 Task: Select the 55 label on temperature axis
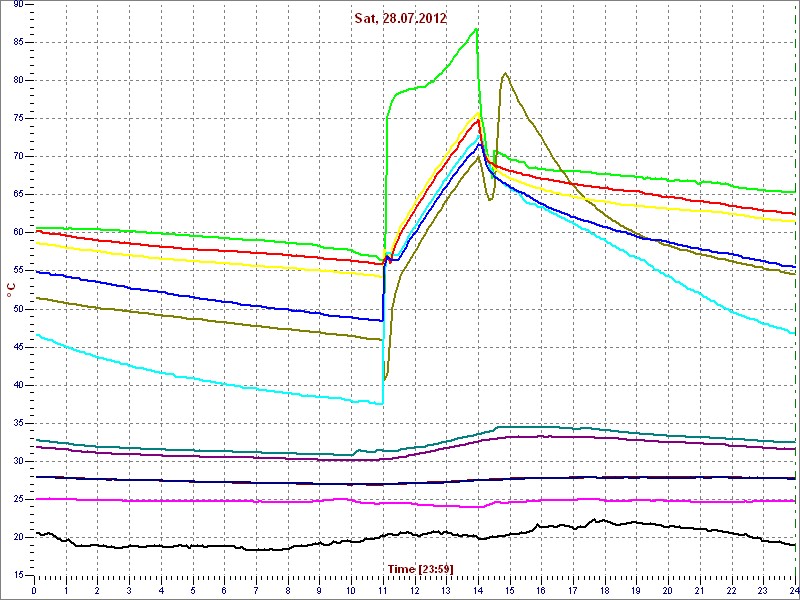pyautogui.click(x=18, y=271)
